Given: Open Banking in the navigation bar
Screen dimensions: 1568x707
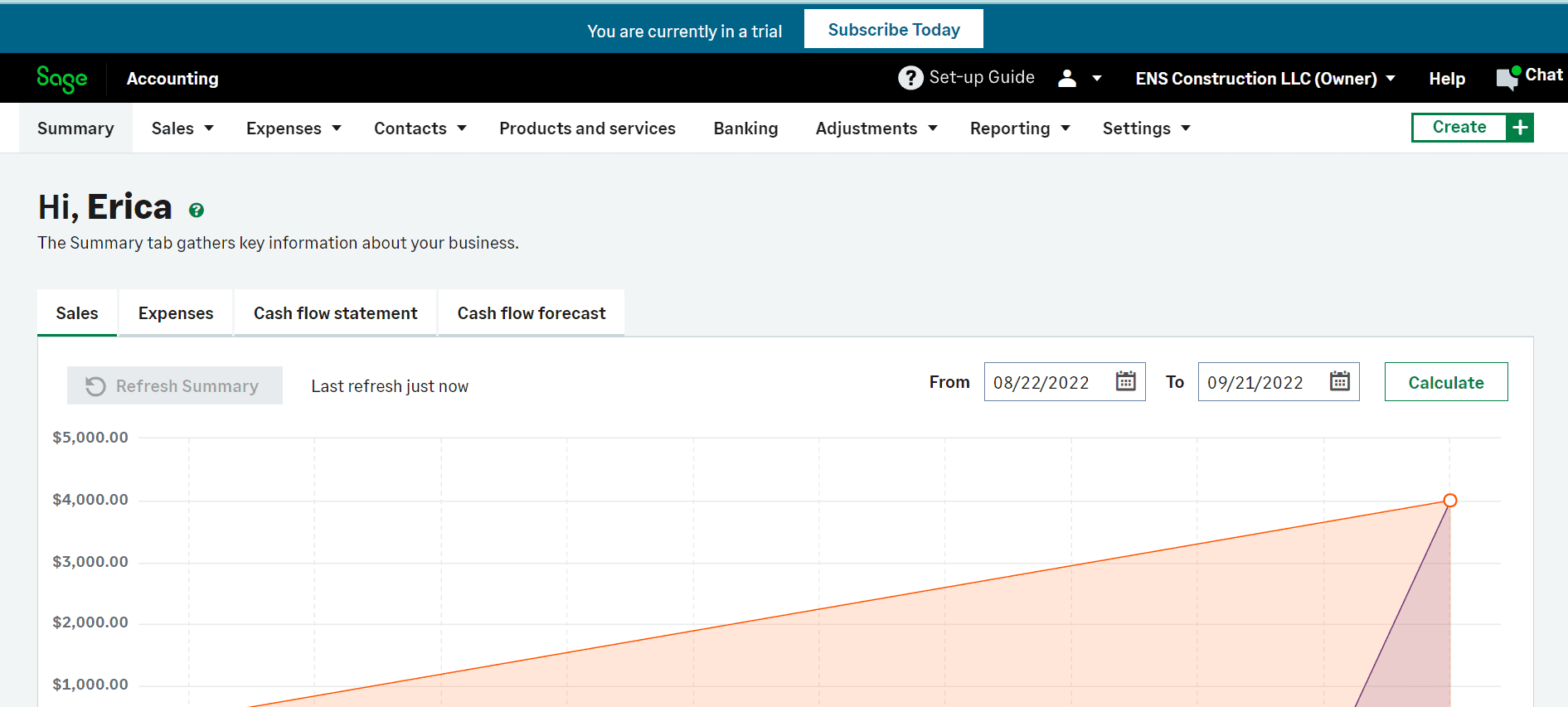Looking at the screenshot, I should [x=745, y=128].
